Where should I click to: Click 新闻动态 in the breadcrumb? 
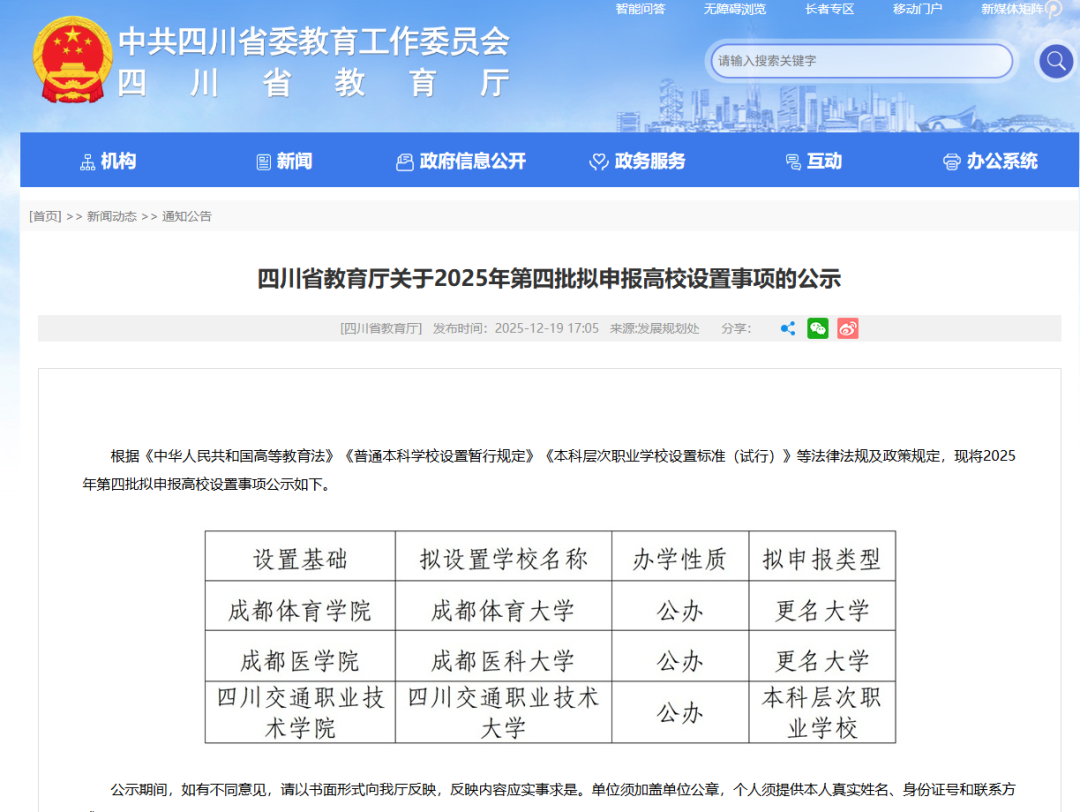pyautogui.click(x=111, y=216)
